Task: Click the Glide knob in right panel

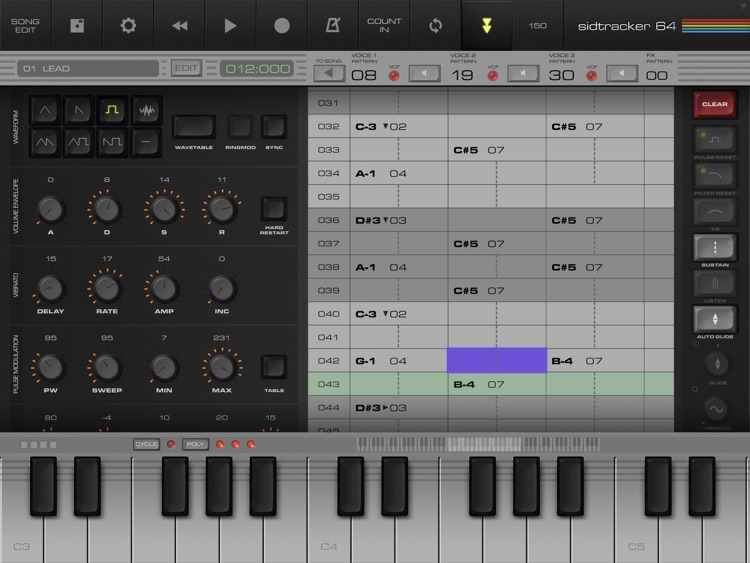Action: 717,364
